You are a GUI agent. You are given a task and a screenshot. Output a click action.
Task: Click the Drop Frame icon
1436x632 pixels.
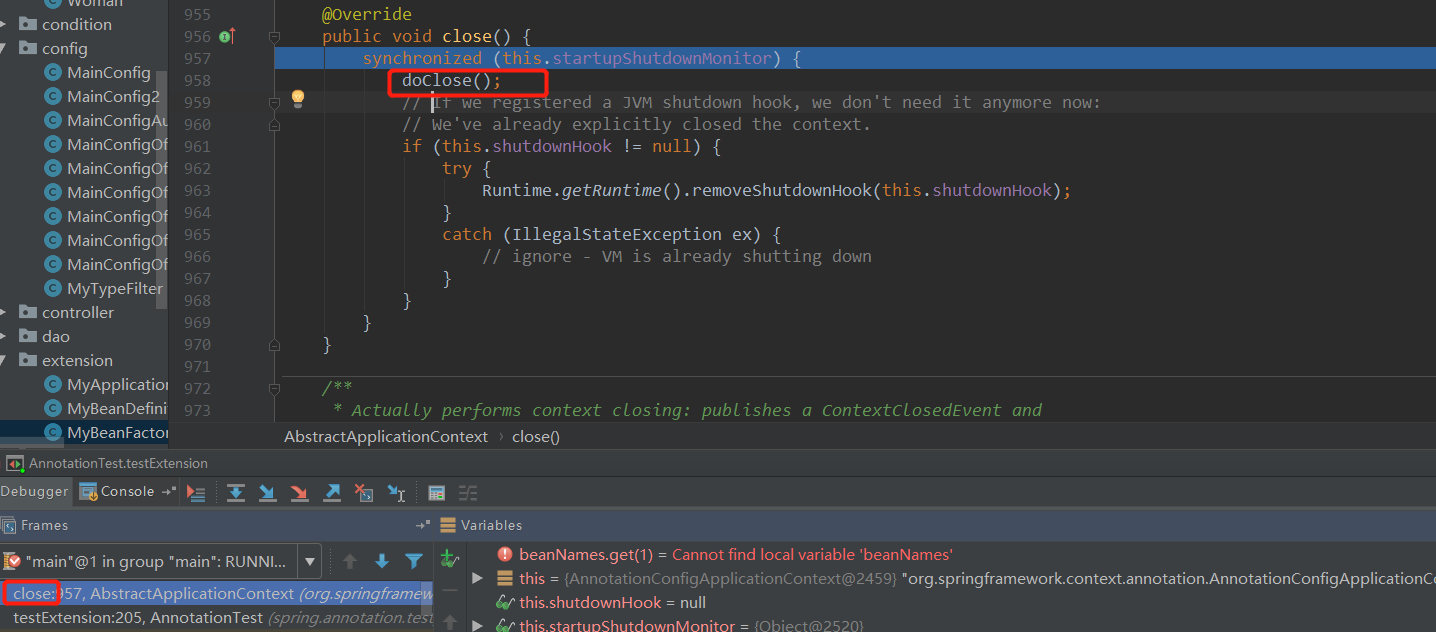(364, 492)
